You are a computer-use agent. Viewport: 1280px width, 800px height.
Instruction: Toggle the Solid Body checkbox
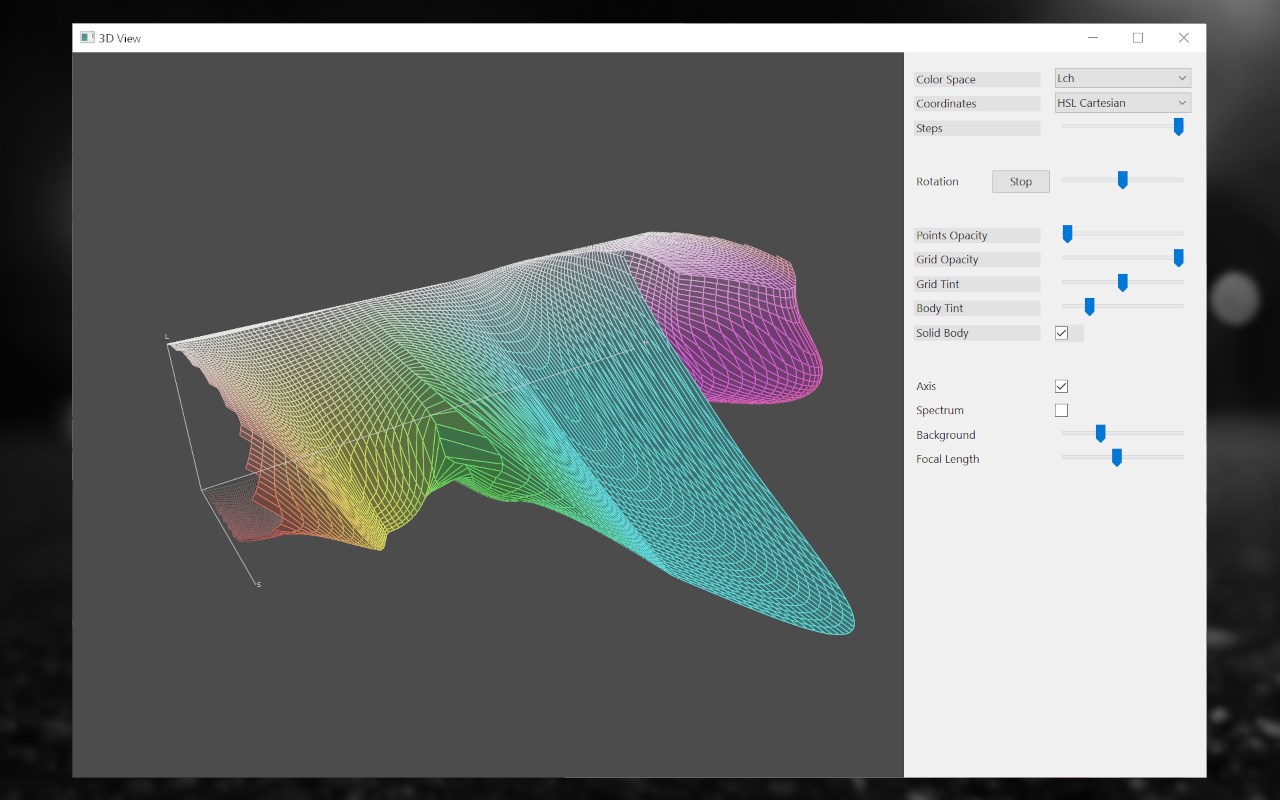[x=1062, y=333]
